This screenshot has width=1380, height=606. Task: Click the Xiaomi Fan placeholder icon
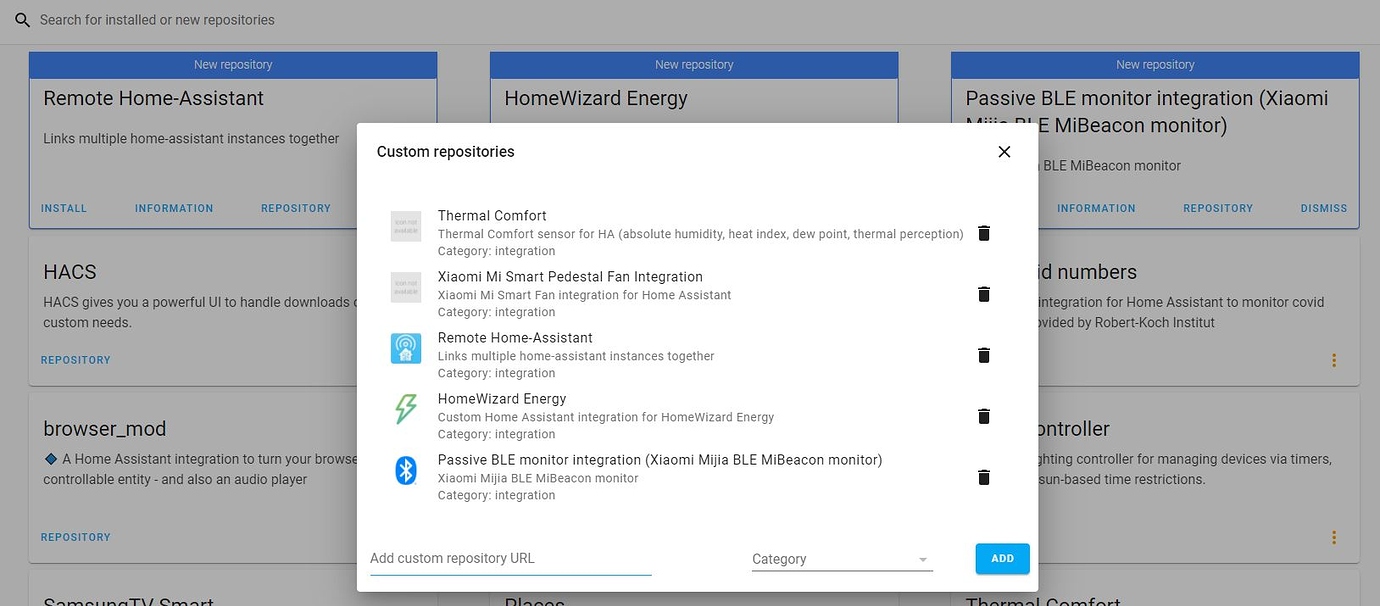tap(406, 287)
